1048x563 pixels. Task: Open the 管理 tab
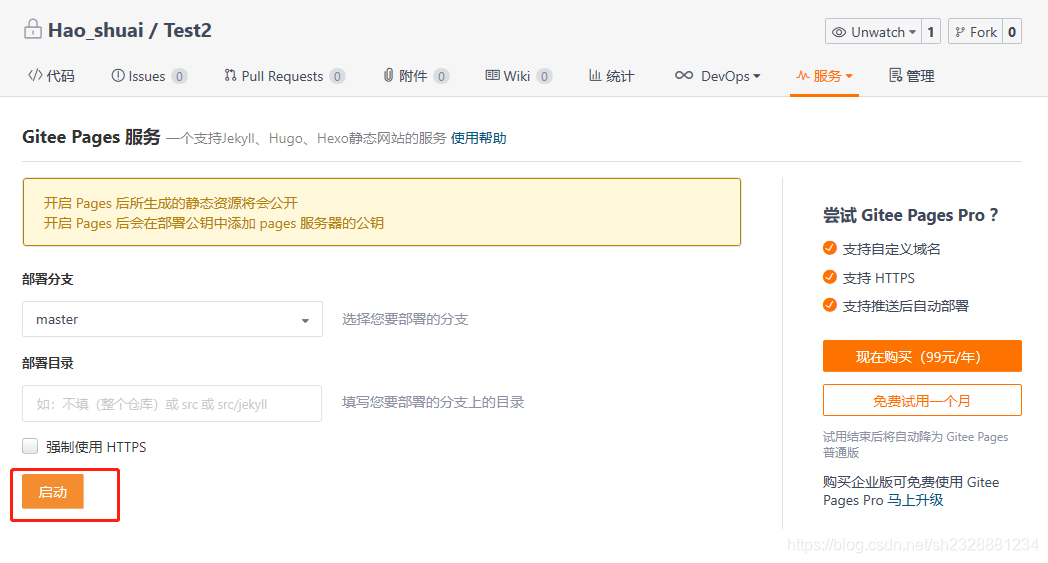912,76
